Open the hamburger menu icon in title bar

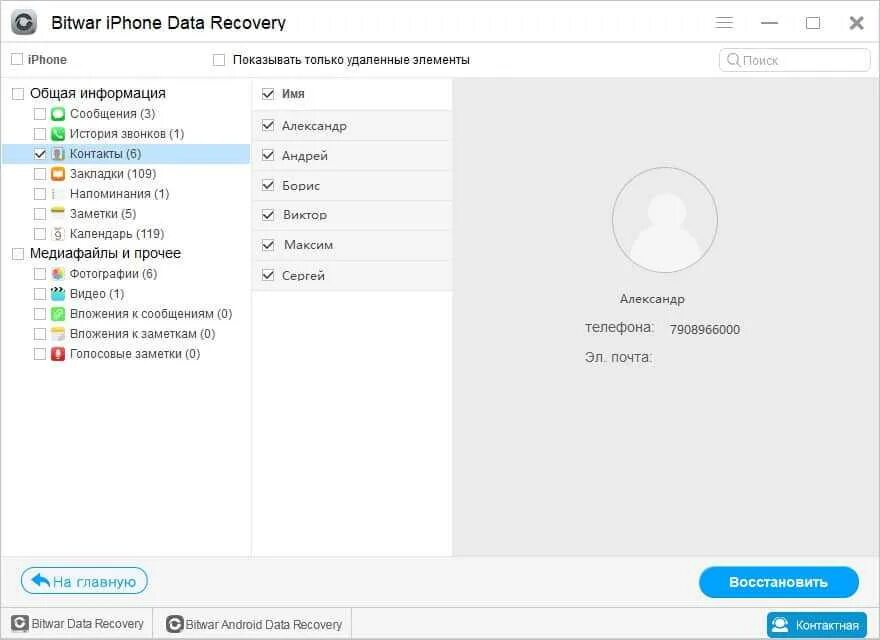[724, 22]
